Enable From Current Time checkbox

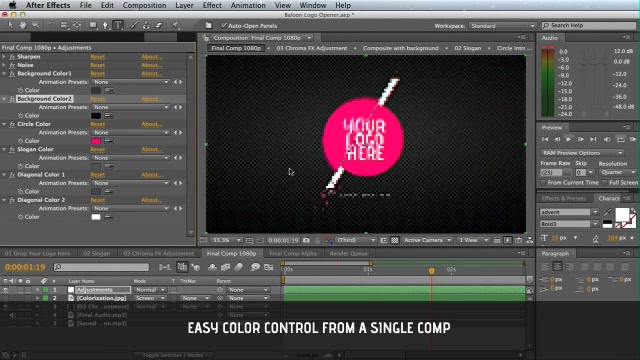543,182
